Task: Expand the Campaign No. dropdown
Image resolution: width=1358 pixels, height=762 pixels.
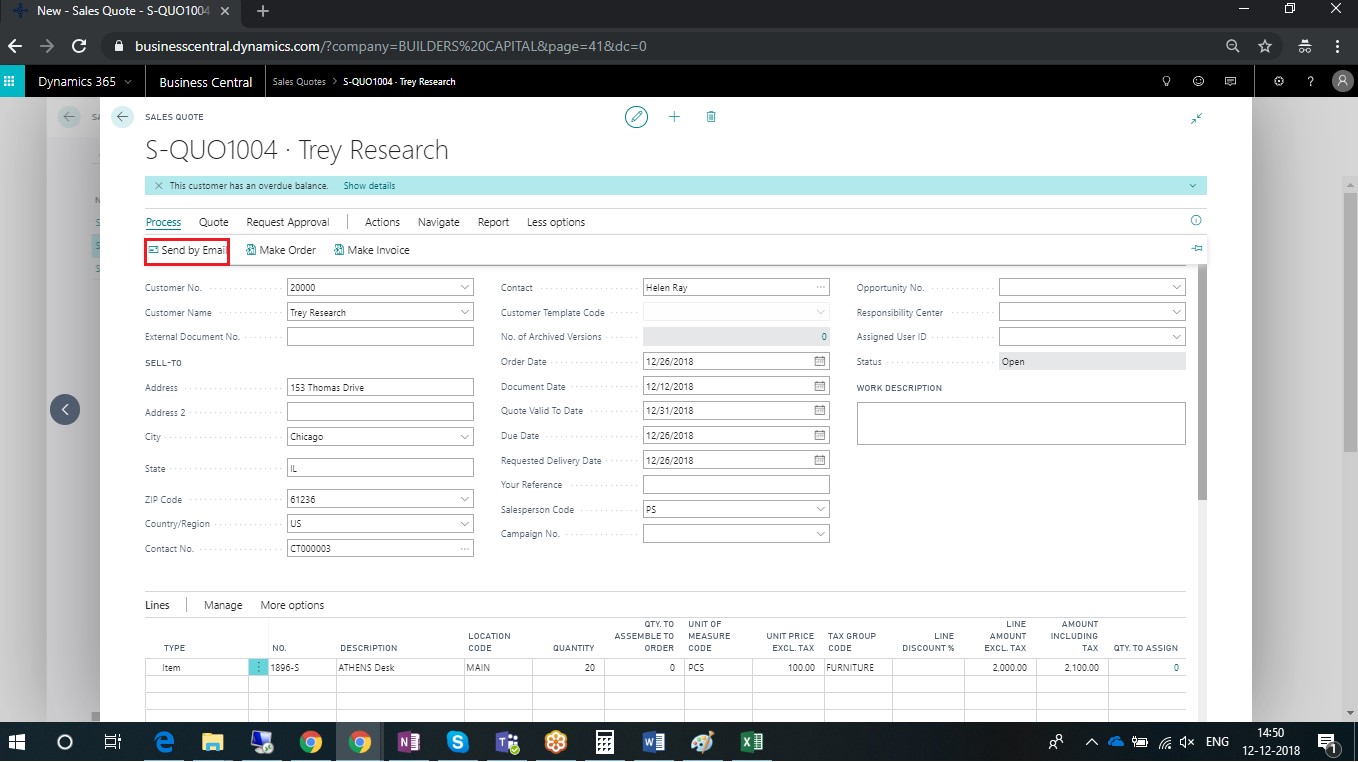Action: 821,535
